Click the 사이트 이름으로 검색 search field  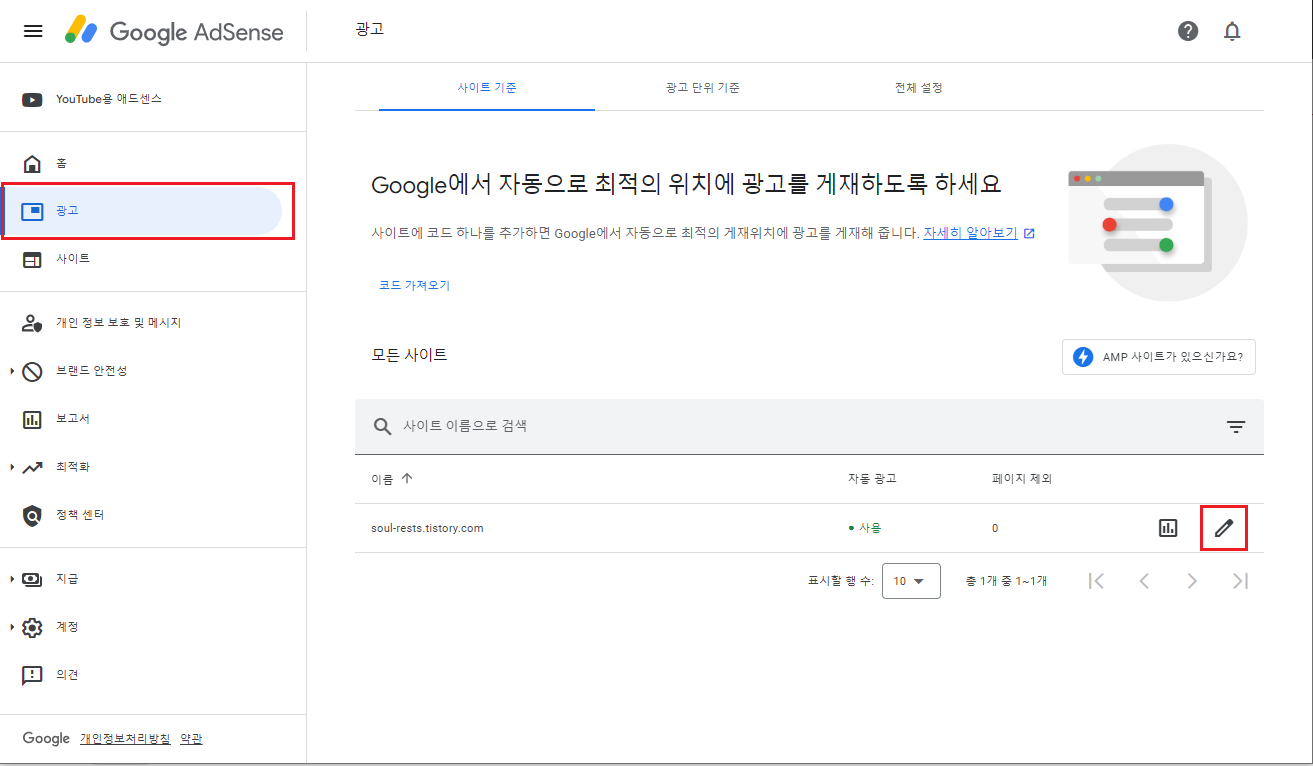[x=810, y=427]
